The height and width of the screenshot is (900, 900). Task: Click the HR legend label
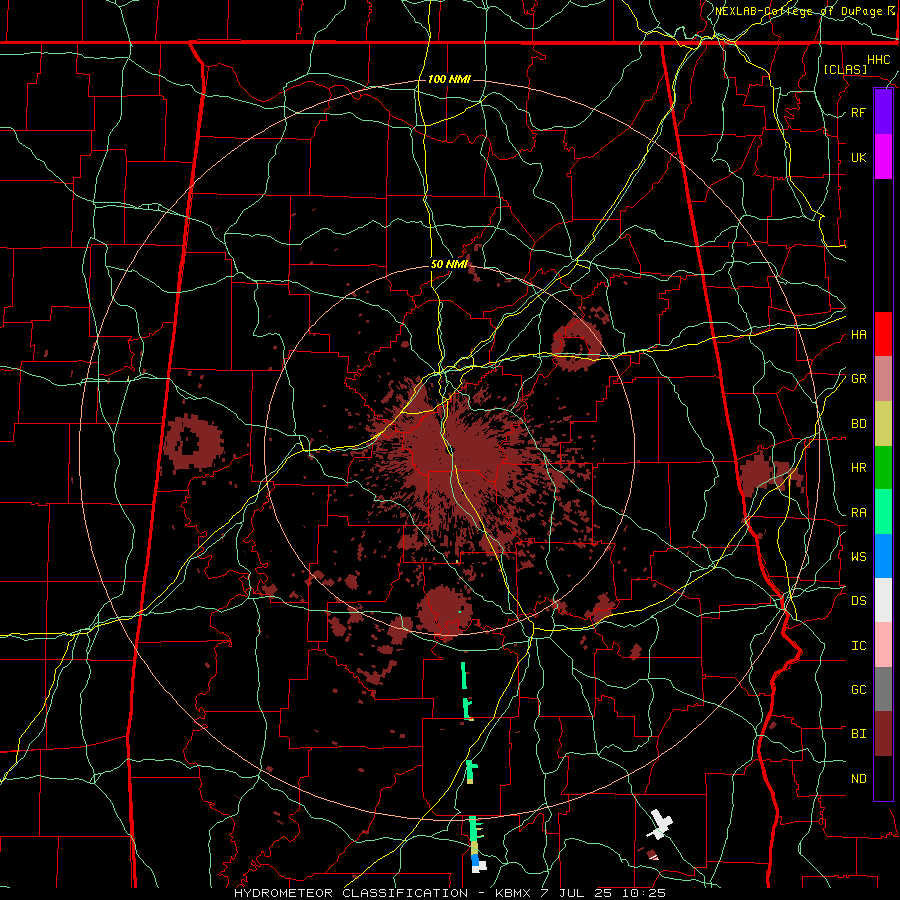coord(858,468)
